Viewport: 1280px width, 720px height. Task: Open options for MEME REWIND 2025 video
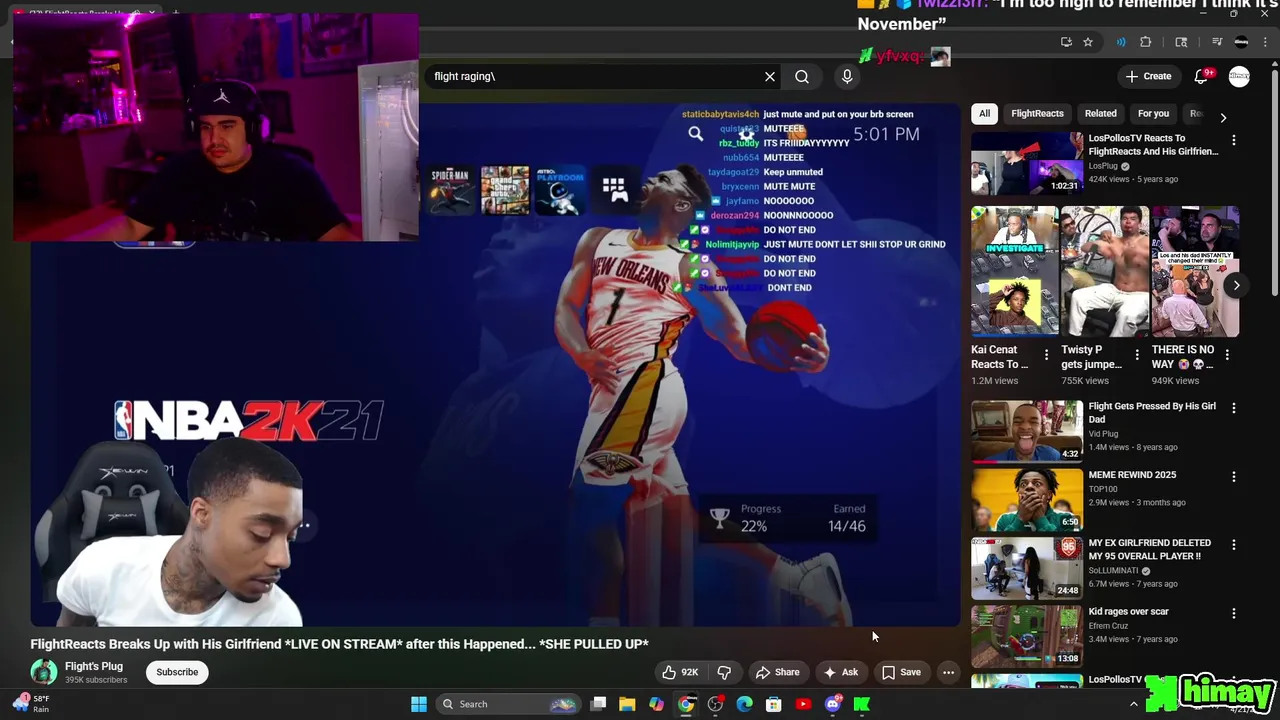(x=1233, y=477)
